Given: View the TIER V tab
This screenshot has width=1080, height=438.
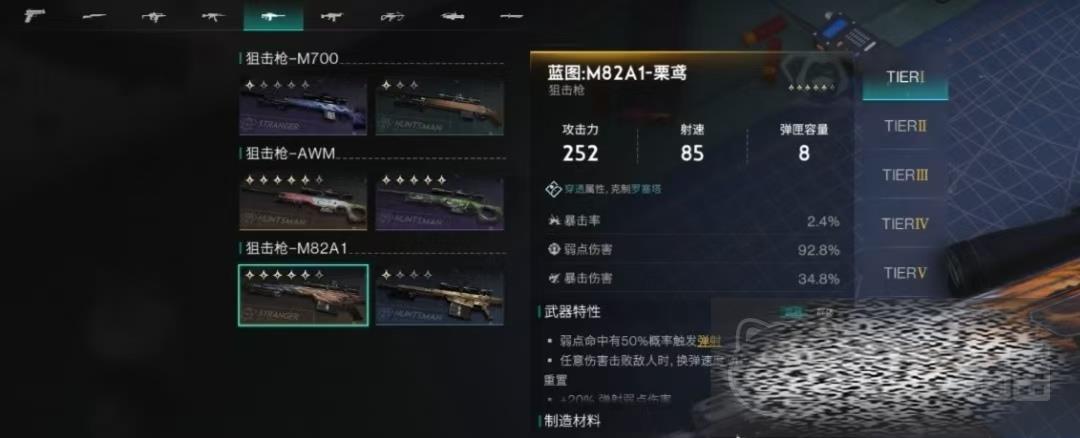Looking at the screenshot, I should coord(905,273).
